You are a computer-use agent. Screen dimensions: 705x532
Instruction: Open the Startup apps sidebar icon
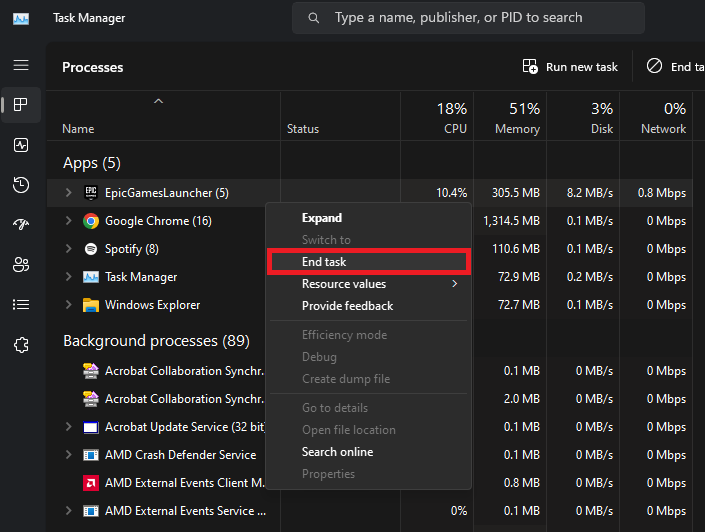point(21,224)
